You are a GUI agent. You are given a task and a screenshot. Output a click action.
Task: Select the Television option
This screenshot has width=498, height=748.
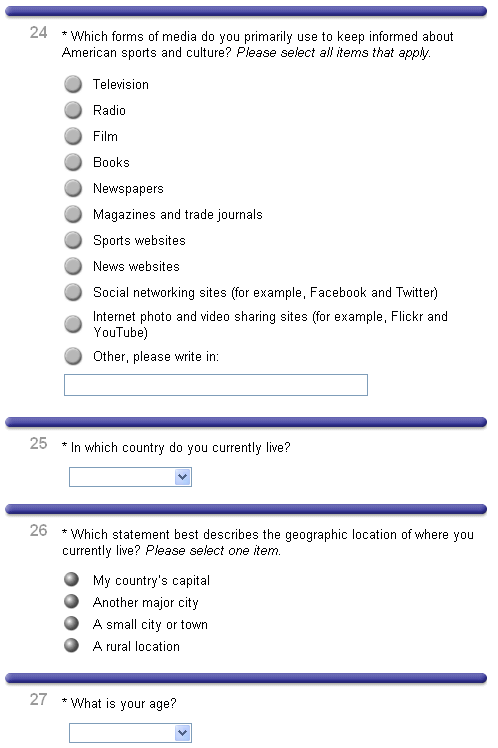pos(73,84)
